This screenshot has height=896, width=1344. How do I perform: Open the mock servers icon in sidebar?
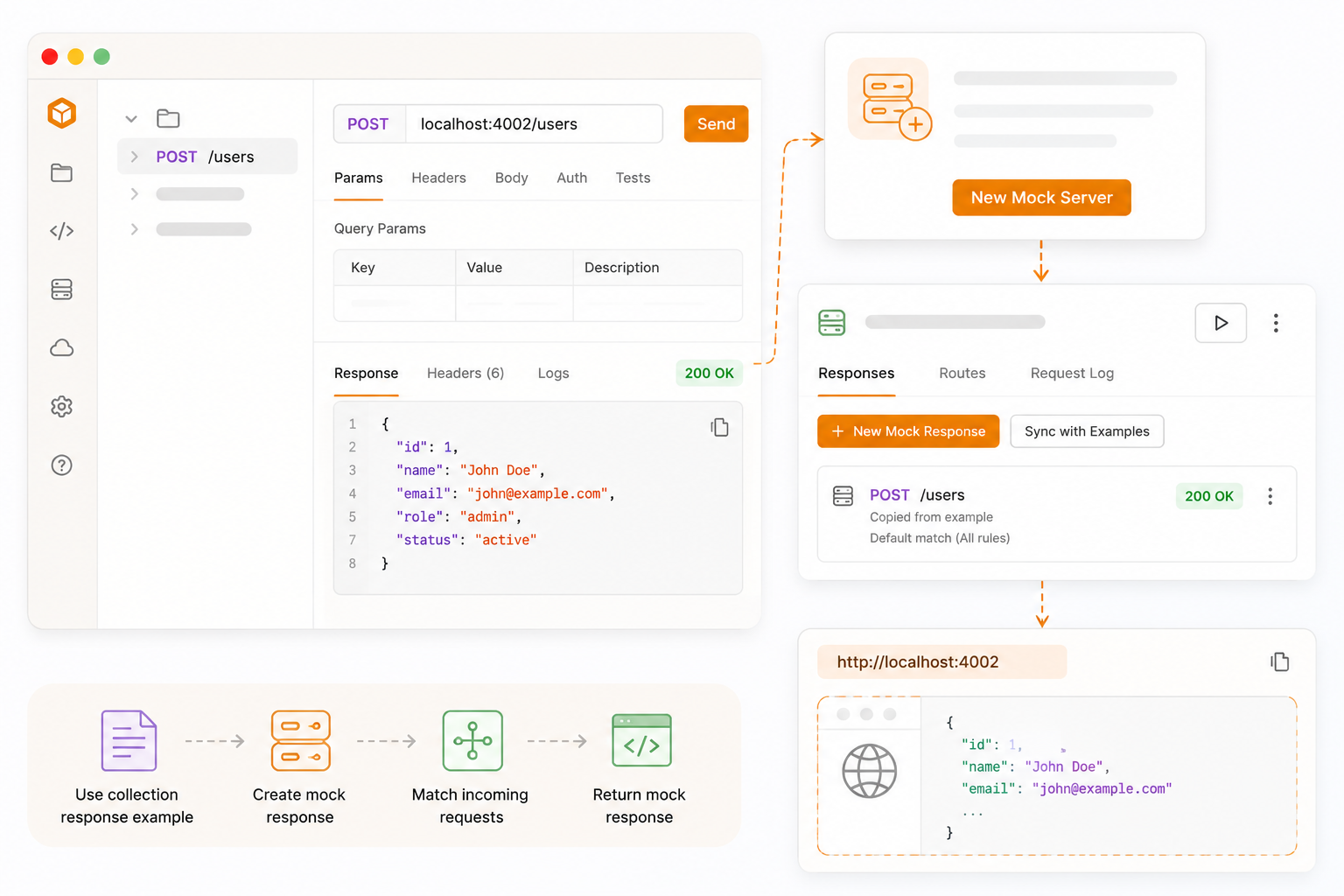[61, 290]
